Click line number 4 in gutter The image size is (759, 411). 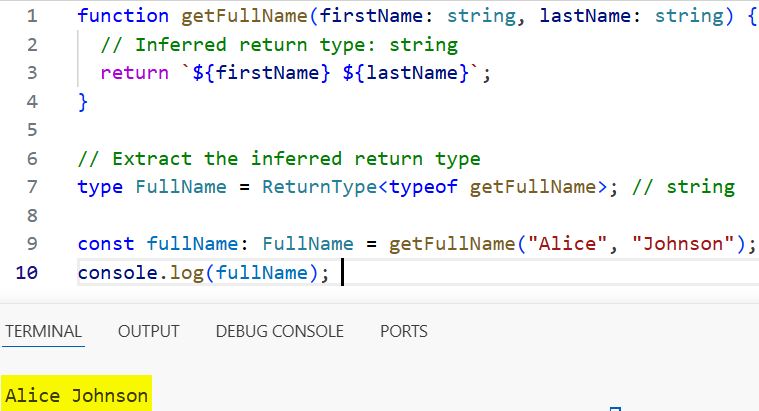click(32, 102)
